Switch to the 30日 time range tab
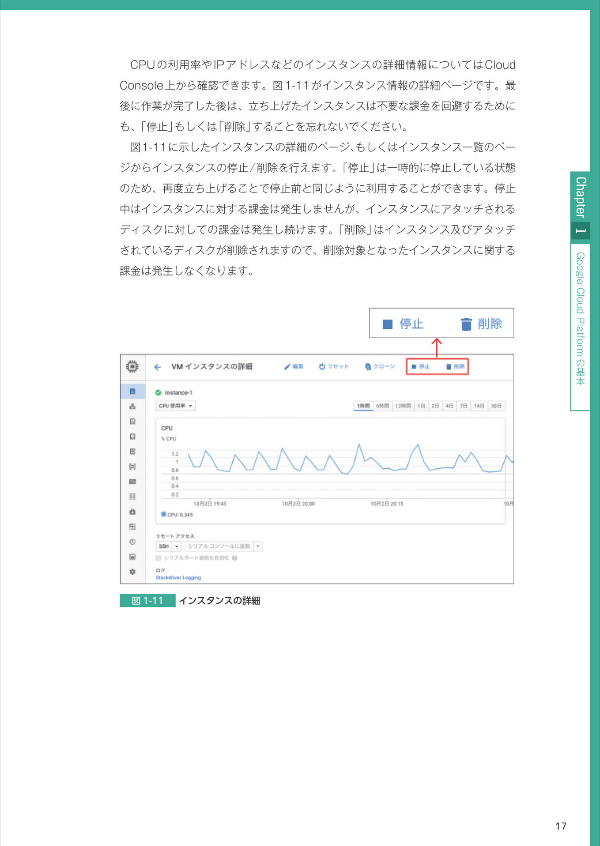The width and height of the screenshot is (600, 846). [496, 406]
